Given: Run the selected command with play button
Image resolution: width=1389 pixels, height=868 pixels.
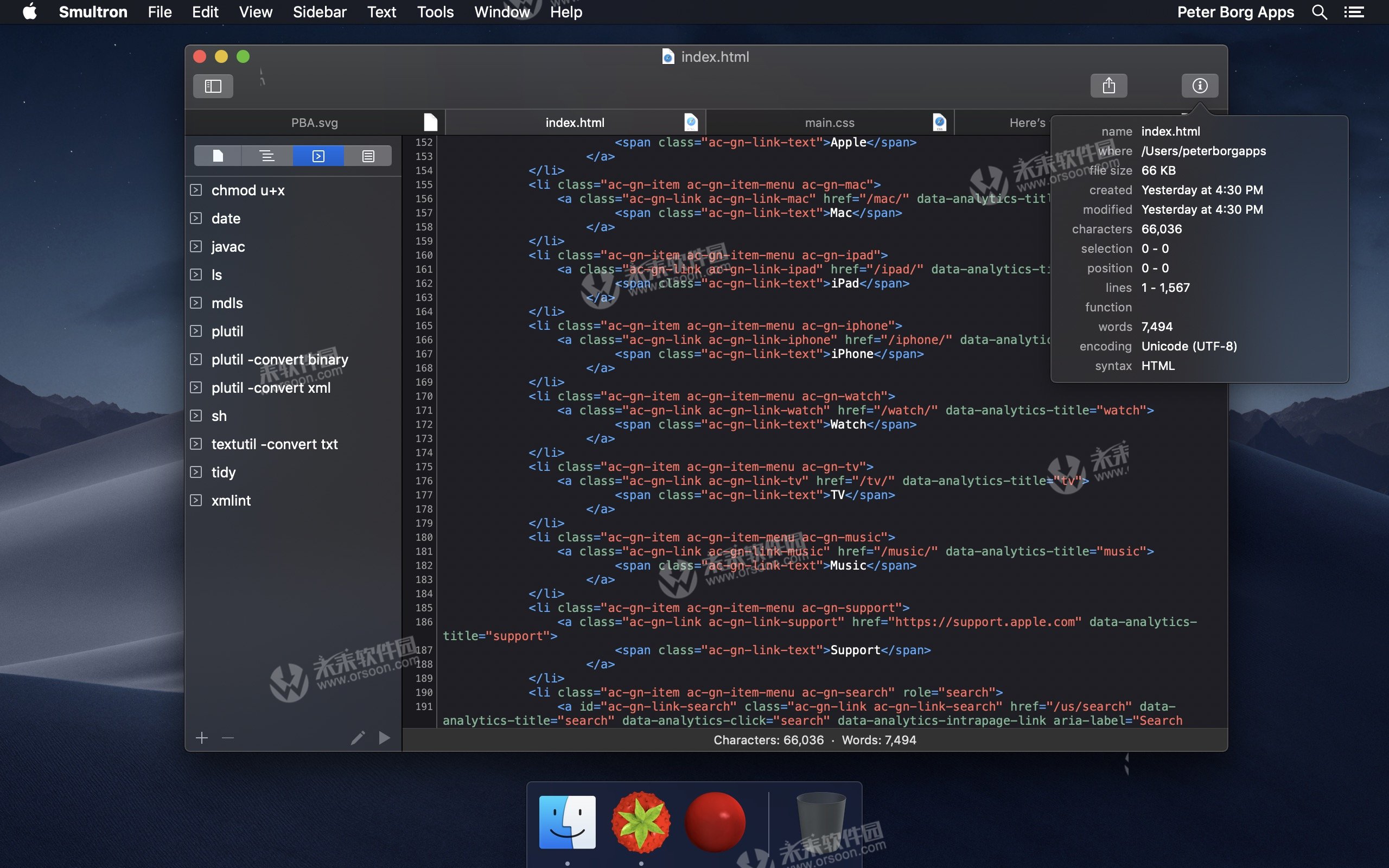Looking at the screenshot, I should coord(384,738).
